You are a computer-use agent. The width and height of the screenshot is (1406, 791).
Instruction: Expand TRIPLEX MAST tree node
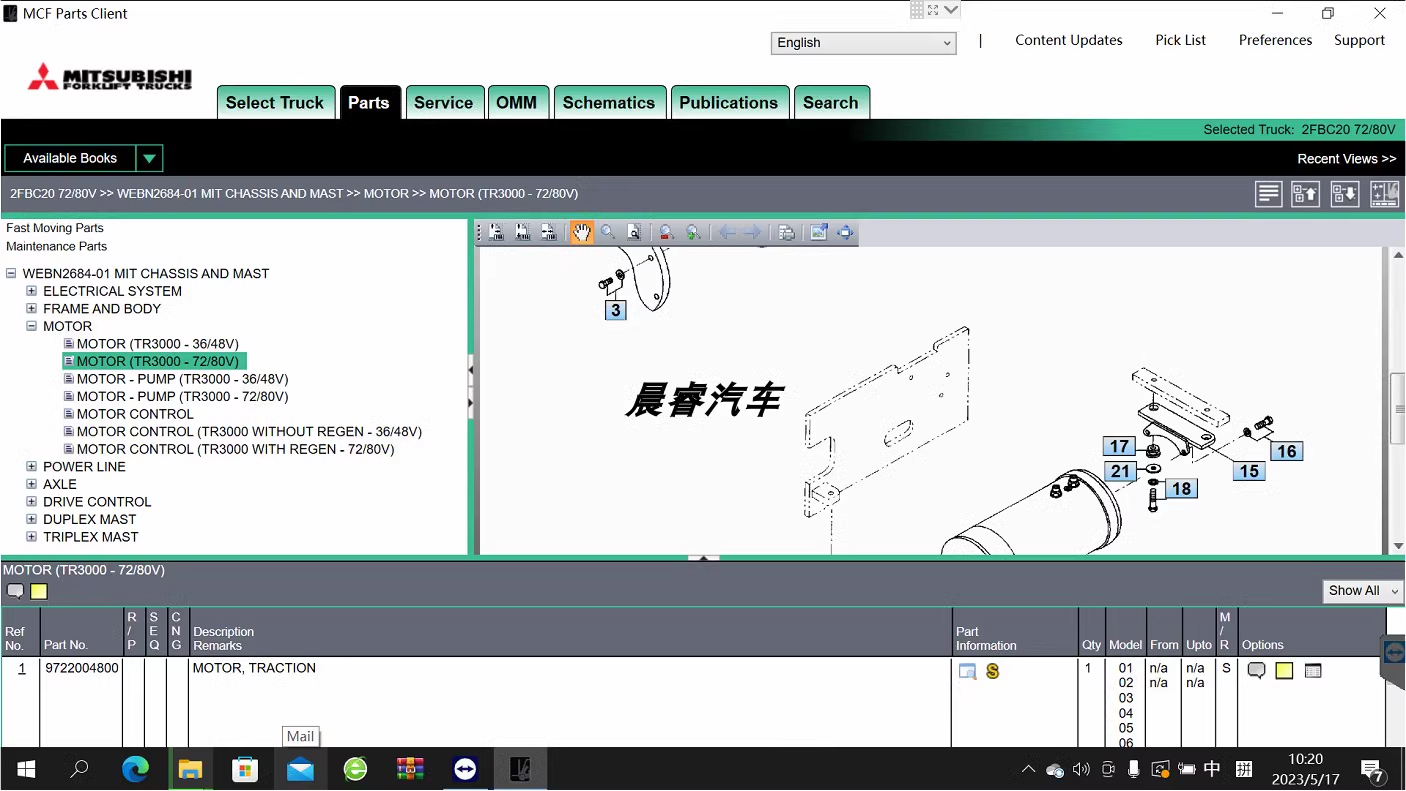[31, 536]
